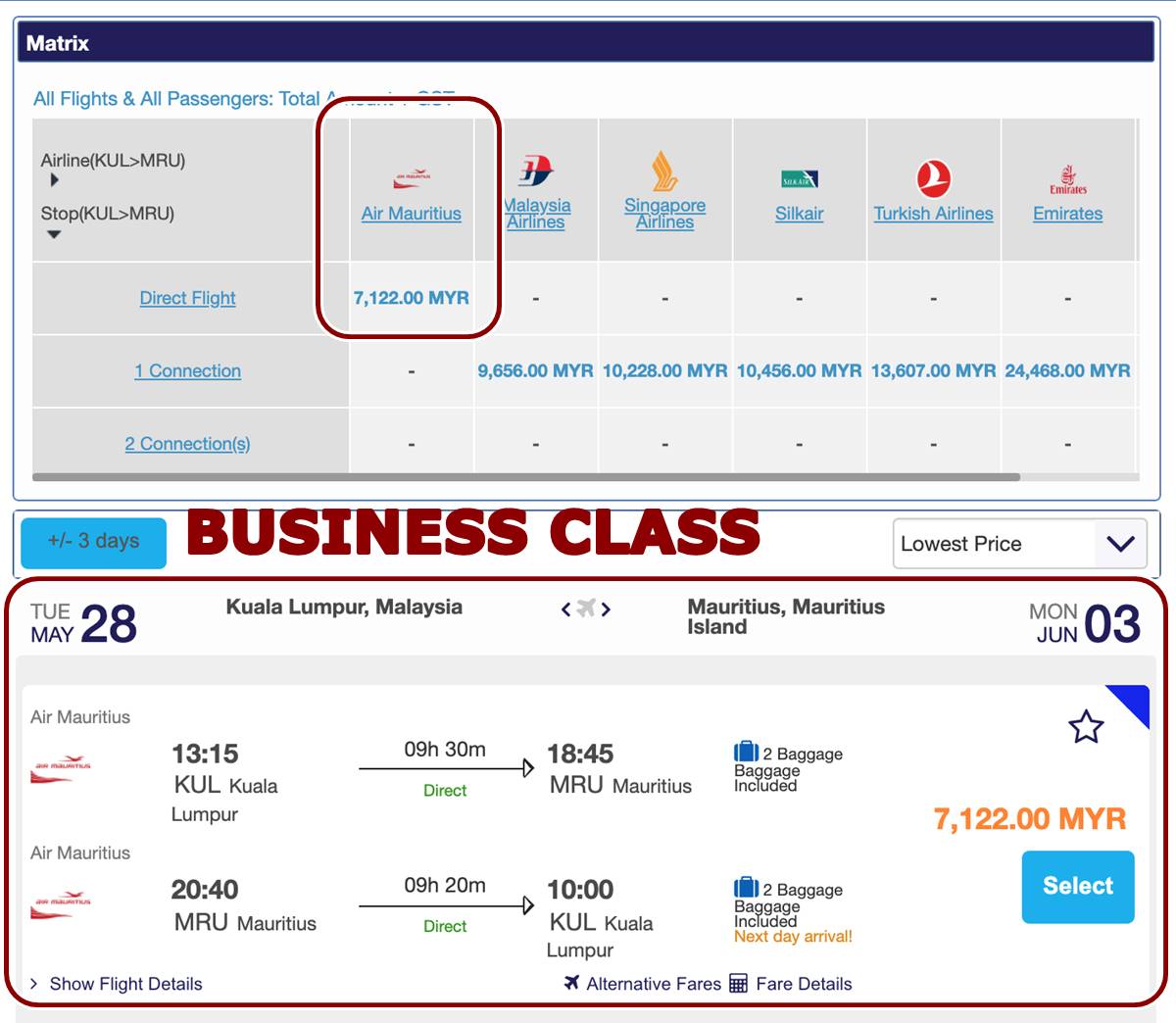The image size is (1176, 1023).
Task: Add flight to favorites with star icon
Action: (x=1086, y=727)
